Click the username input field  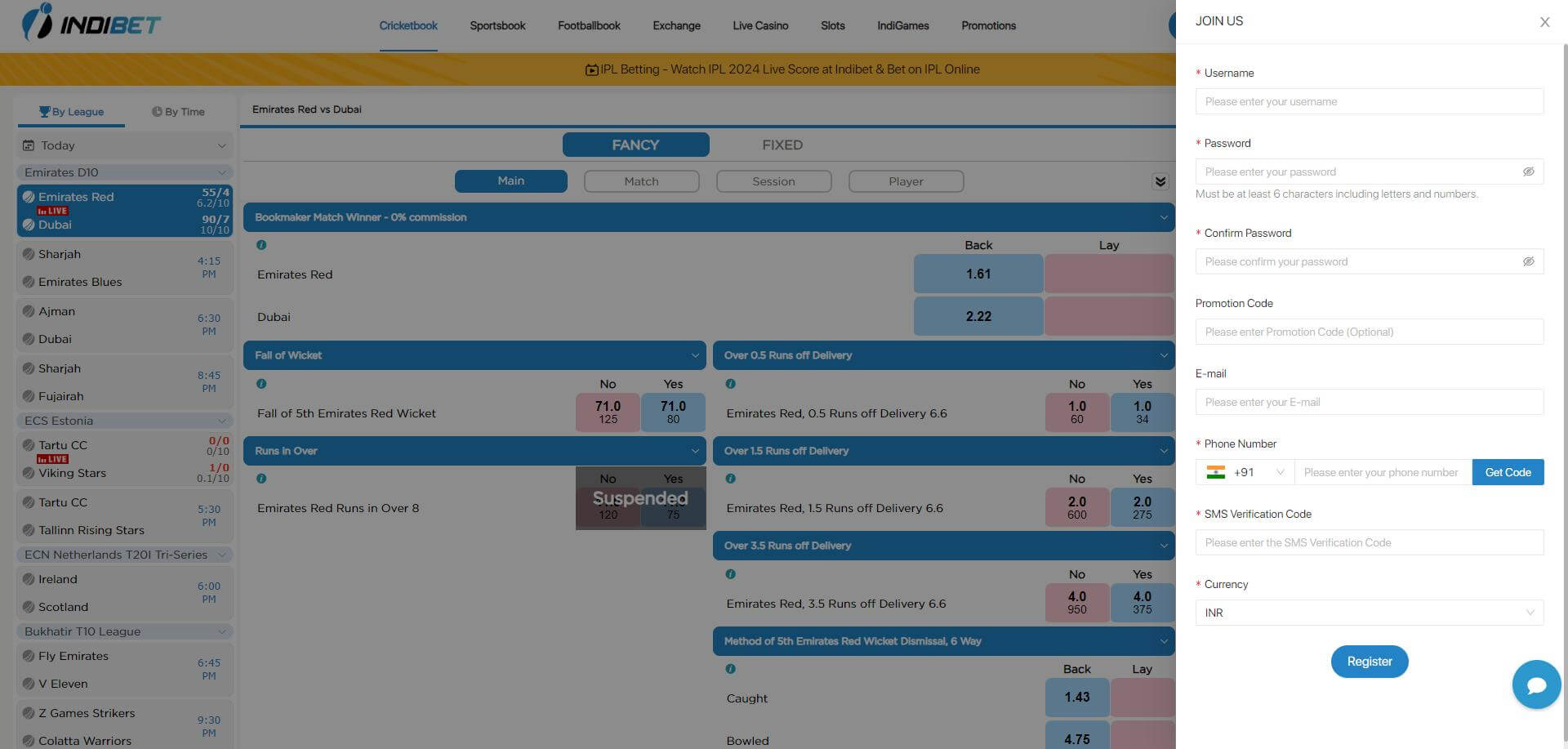click(x=1369, y=101)
